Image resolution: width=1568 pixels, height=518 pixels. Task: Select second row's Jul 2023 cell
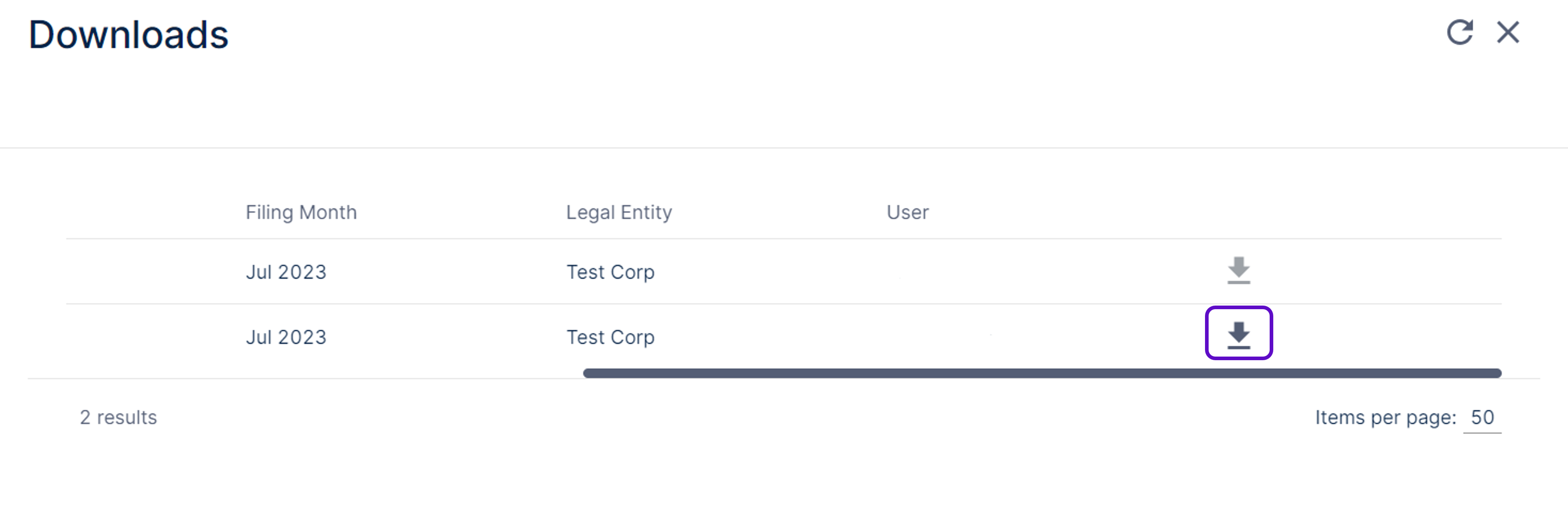286,337
